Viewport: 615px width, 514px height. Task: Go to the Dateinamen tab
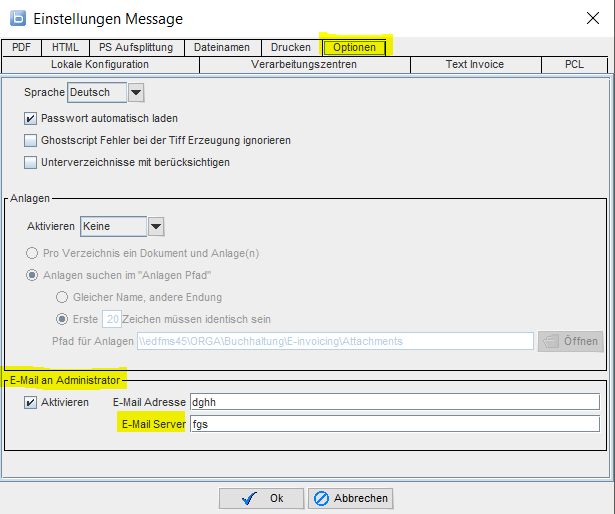pos(221,47)
